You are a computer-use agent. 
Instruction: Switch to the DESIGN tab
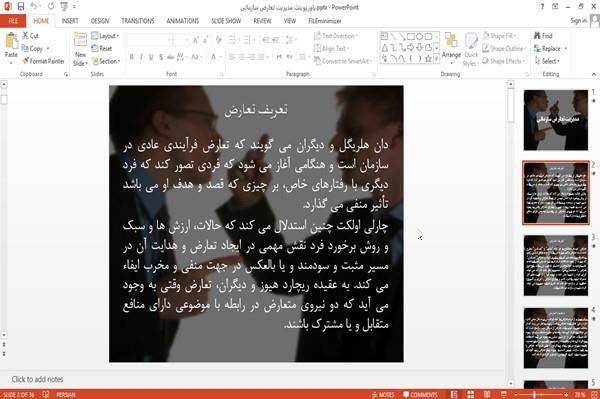(x=100, y=21)
